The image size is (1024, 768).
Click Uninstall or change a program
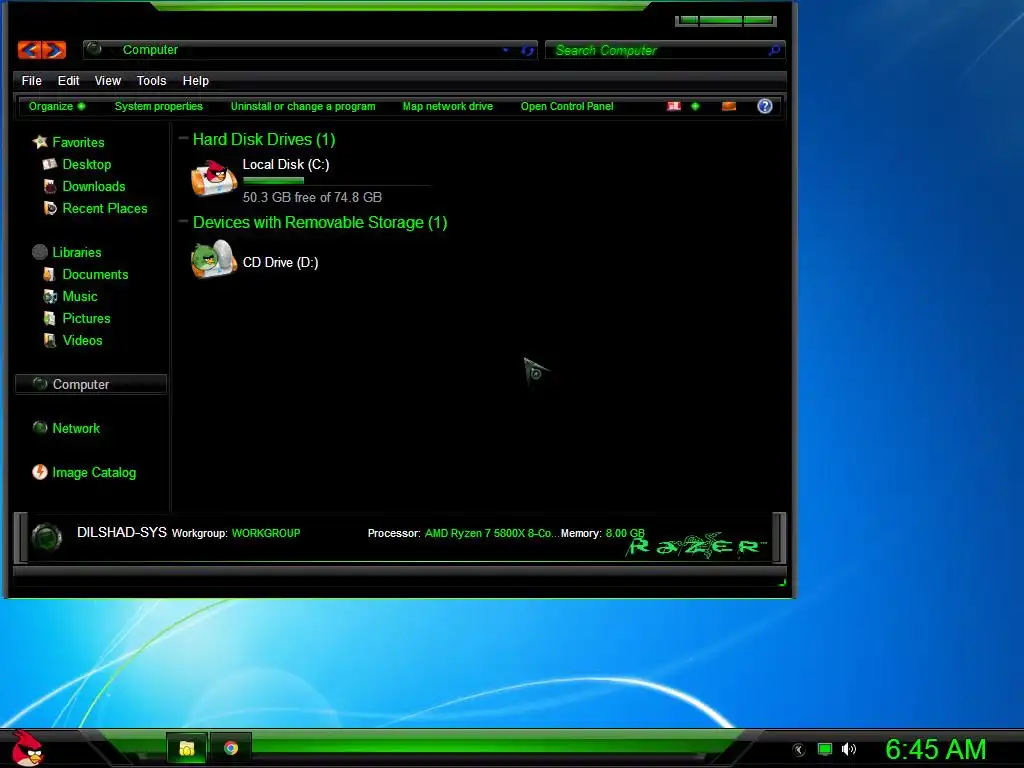tap(303, 106)
